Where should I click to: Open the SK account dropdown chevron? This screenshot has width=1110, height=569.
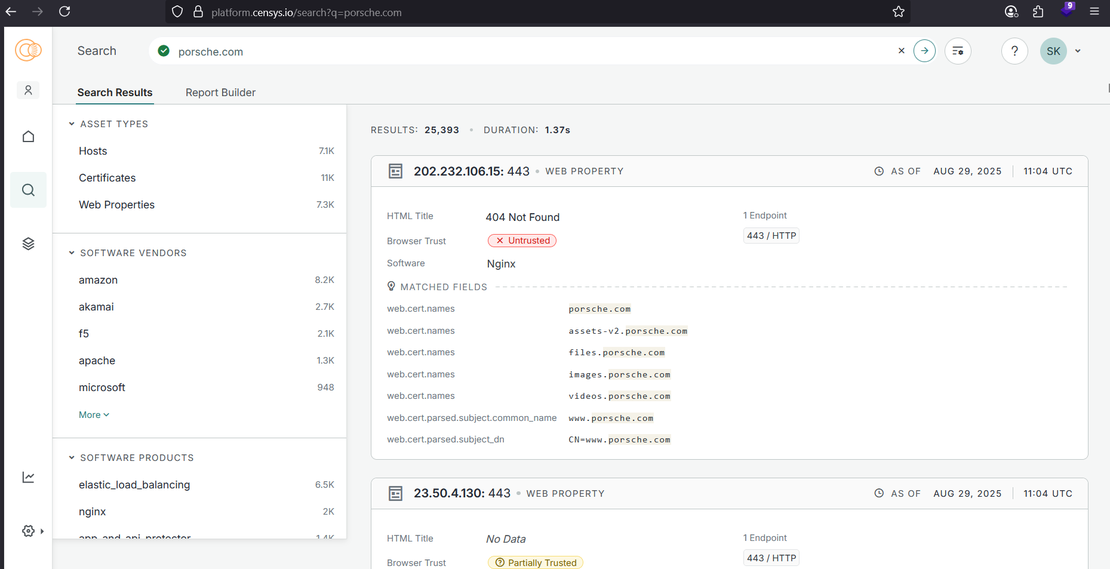pyautogui.click(x=1078, y=51)
